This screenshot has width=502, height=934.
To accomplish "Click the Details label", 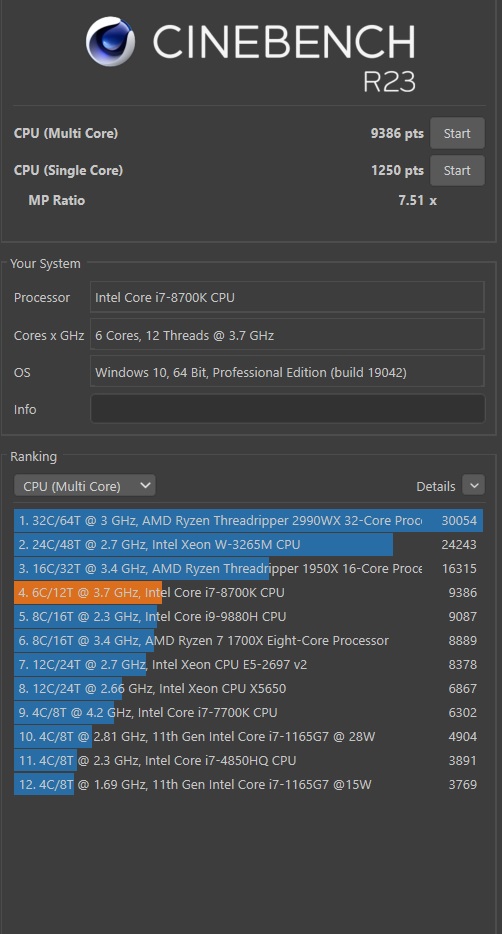I will pyautogui.click(x=435, y=486).
